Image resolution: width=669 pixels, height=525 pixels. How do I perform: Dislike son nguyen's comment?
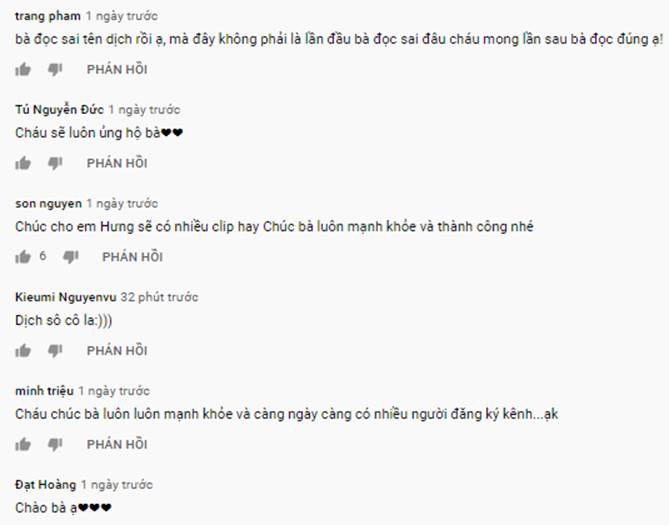pos(70,257)
